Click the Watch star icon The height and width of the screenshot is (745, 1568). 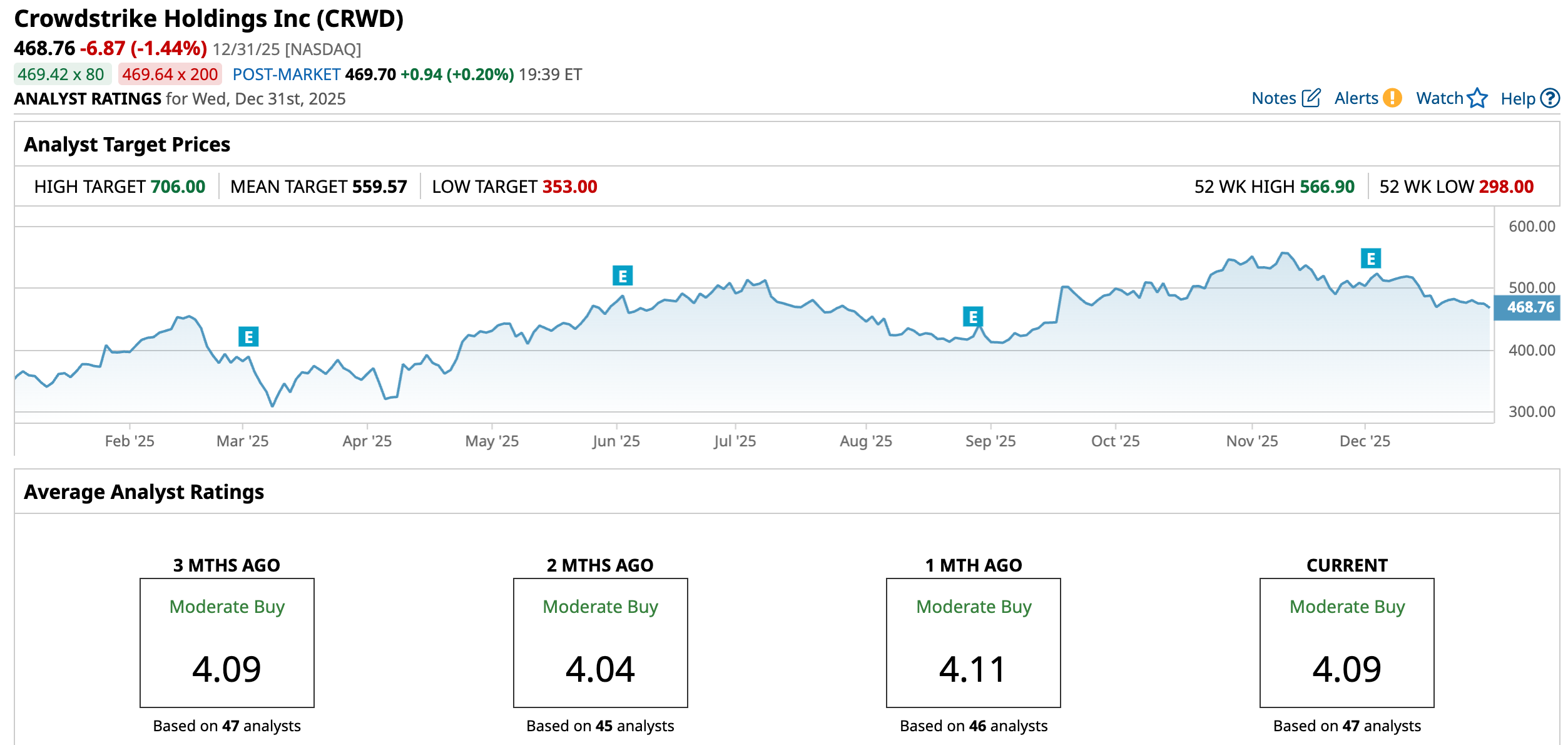(x=1477, y=98)
